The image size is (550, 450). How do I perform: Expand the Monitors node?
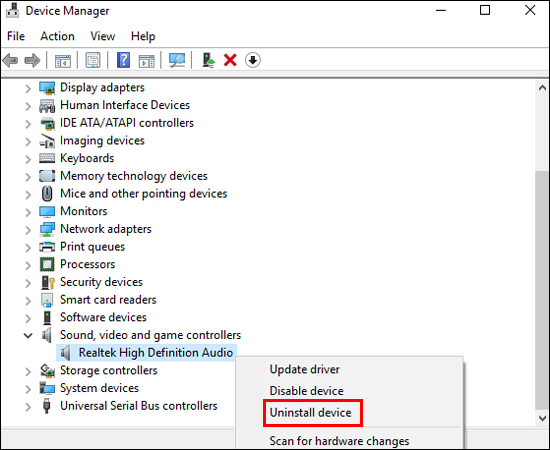coord(28,212)
